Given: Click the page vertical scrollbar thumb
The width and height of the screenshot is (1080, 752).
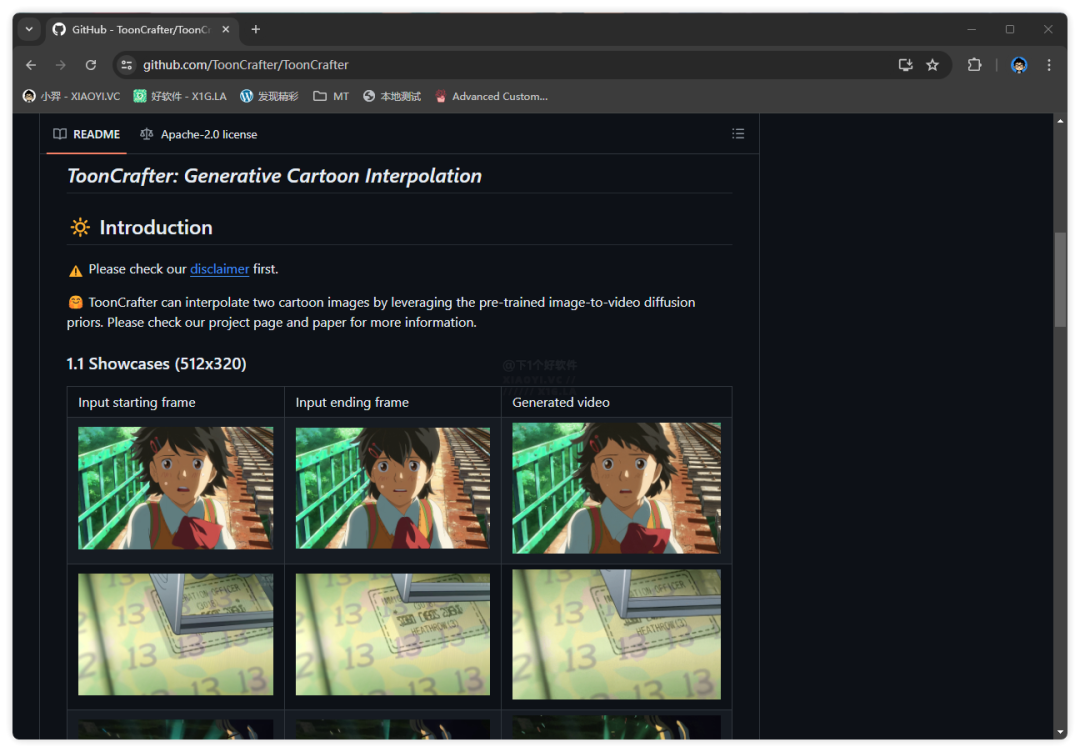Looking at the screenshot, I should [x=1060, y=280].
